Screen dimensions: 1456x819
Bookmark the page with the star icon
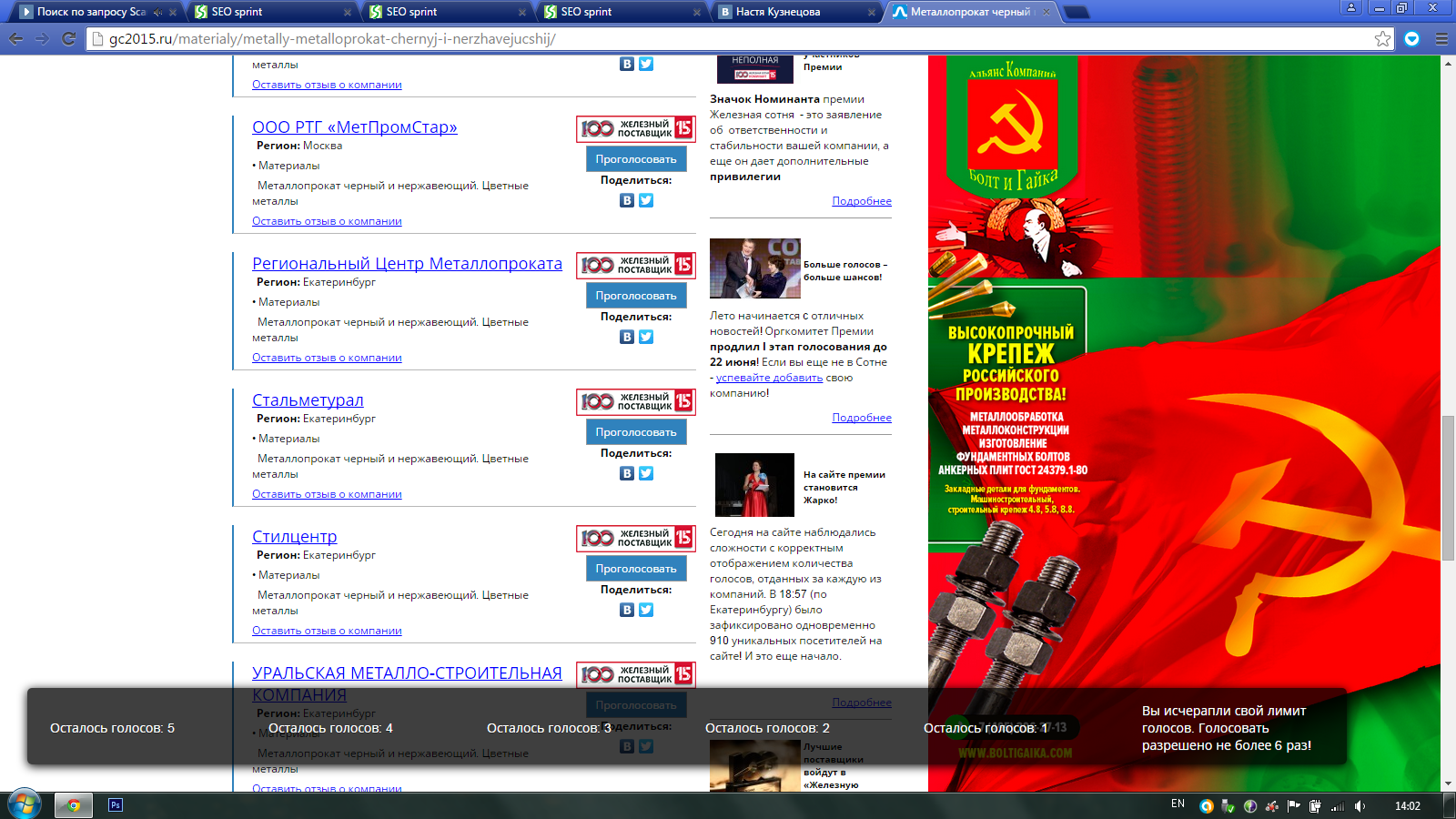tap(1382, 39)
